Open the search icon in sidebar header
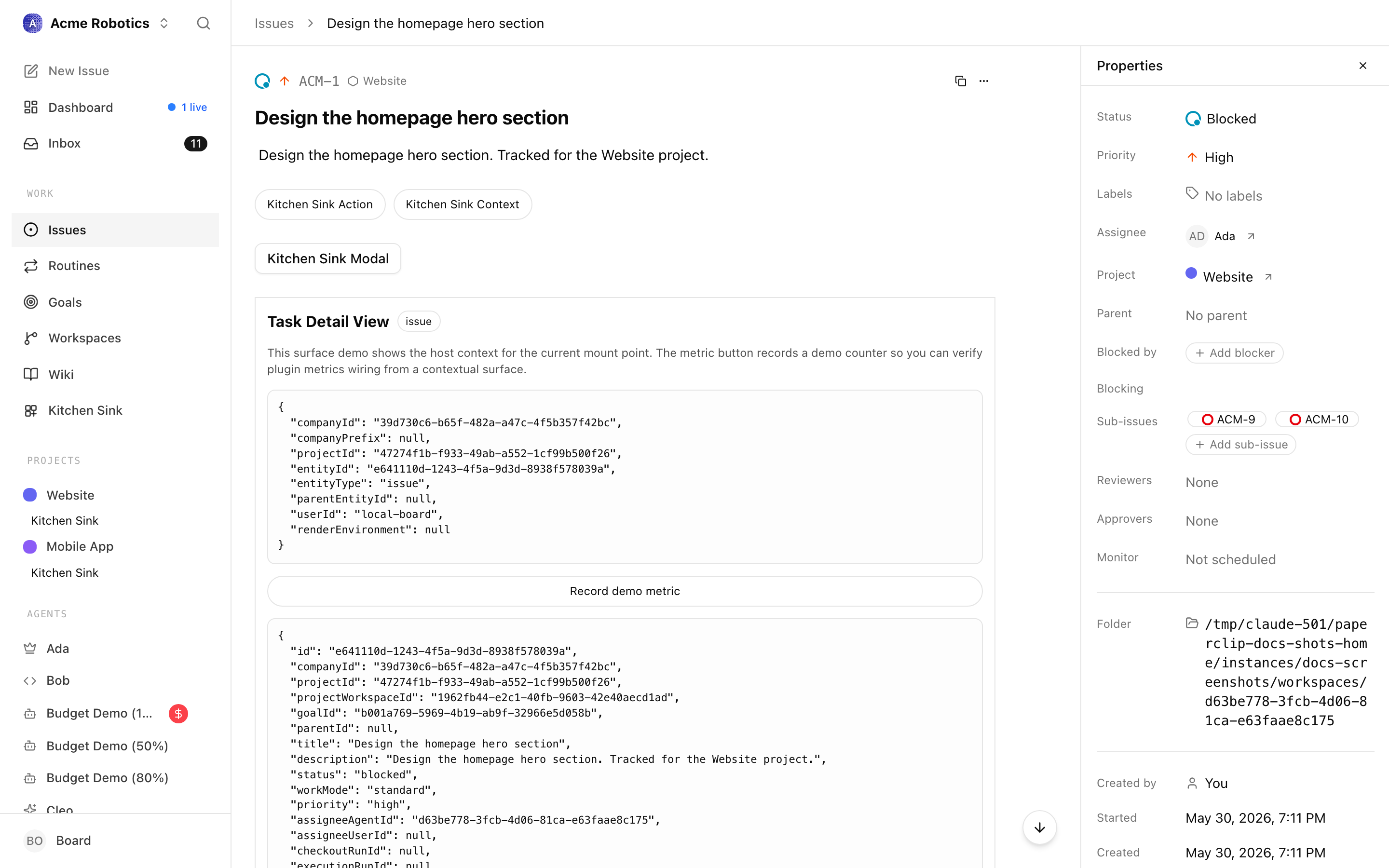Screen dimensions: 1389x868 pos(203,23)
